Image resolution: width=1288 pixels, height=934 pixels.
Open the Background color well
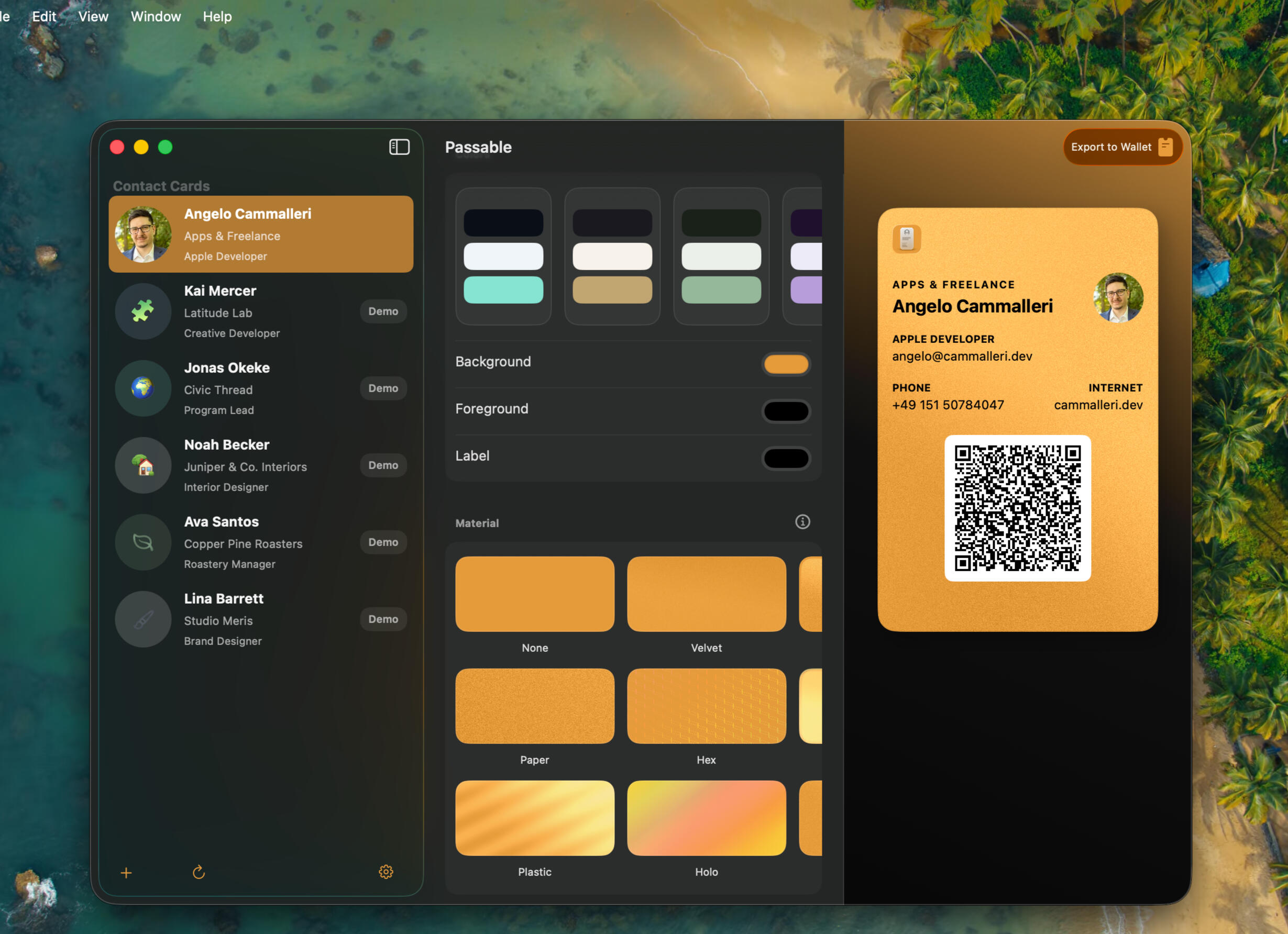click(x=786, y=364)
